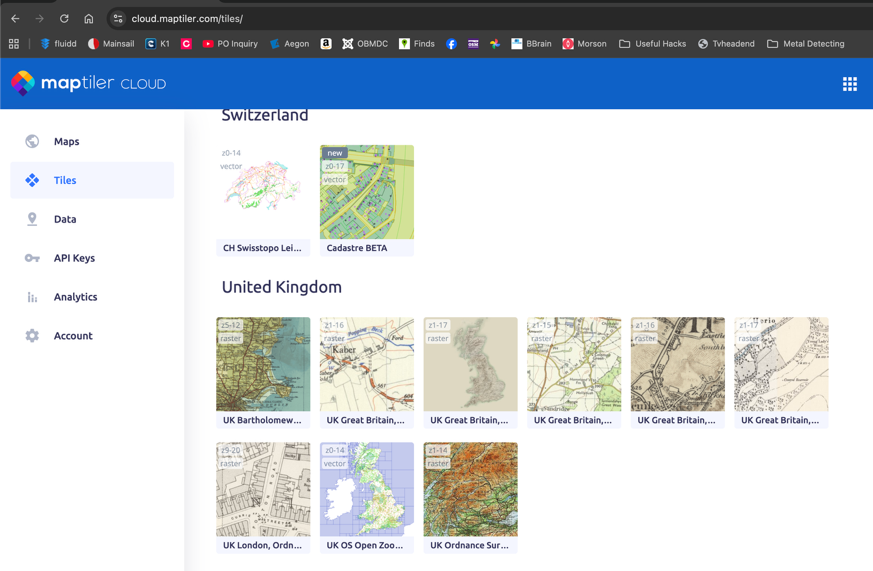Select Tiles in the sidebar
The width and height of the screenshot is (873, 571).
pos(92,180)
